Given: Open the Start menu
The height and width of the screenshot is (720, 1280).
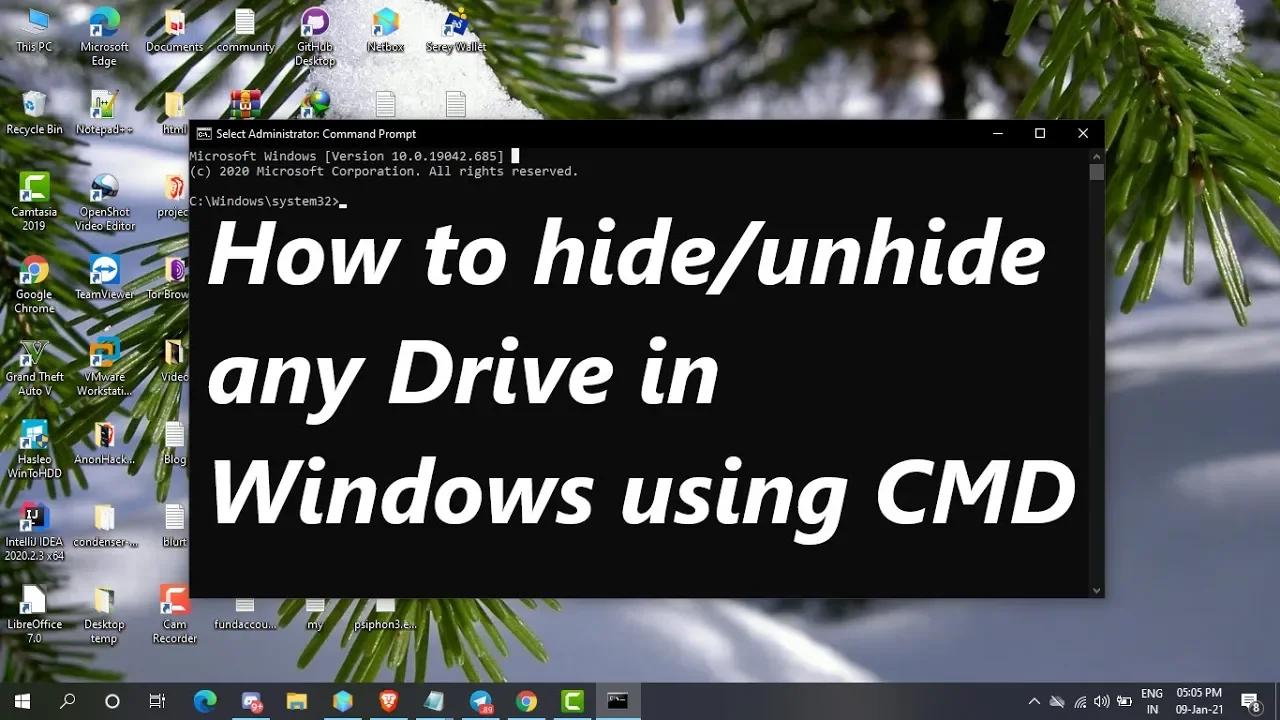Looking at the screenshot, I should pos(21,701).
